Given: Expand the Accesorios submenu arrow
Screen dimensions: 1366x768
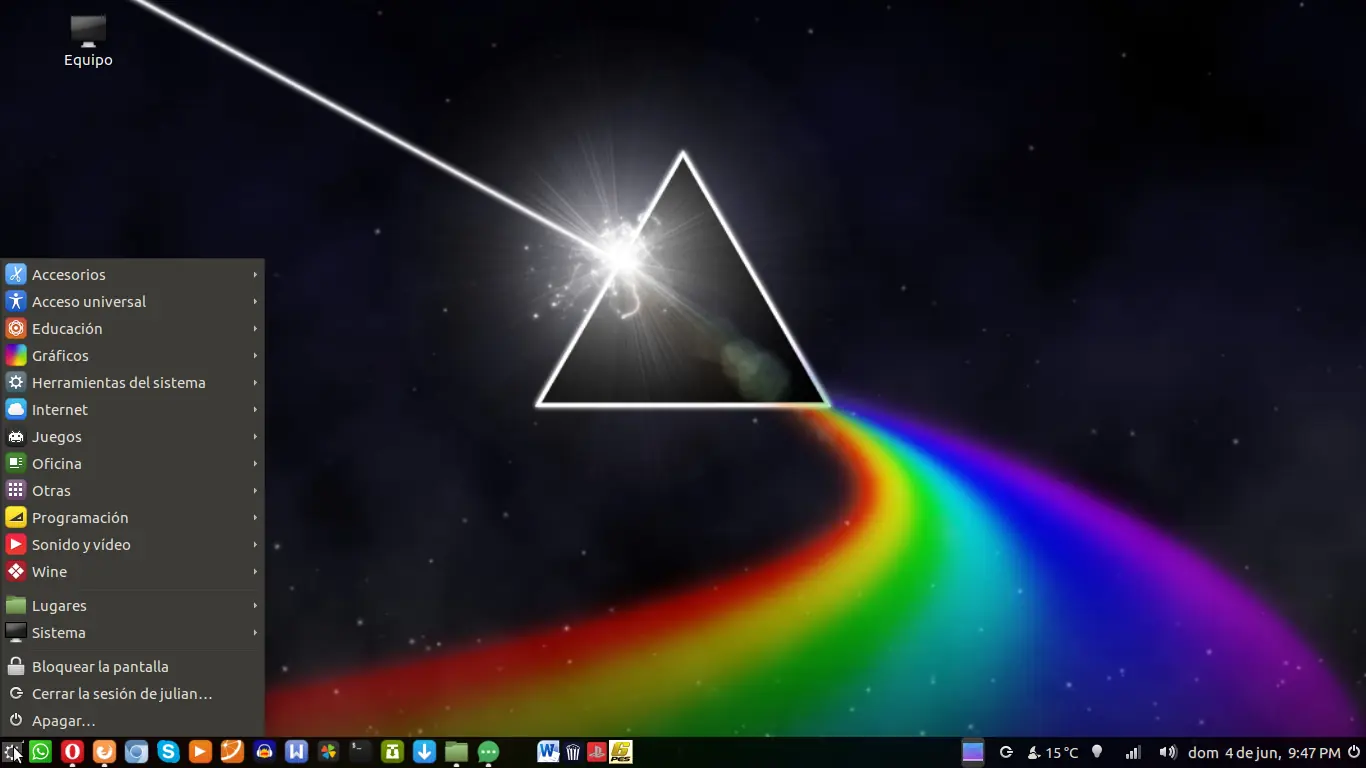Looking at the screenshot, I should tap(256, 274).
